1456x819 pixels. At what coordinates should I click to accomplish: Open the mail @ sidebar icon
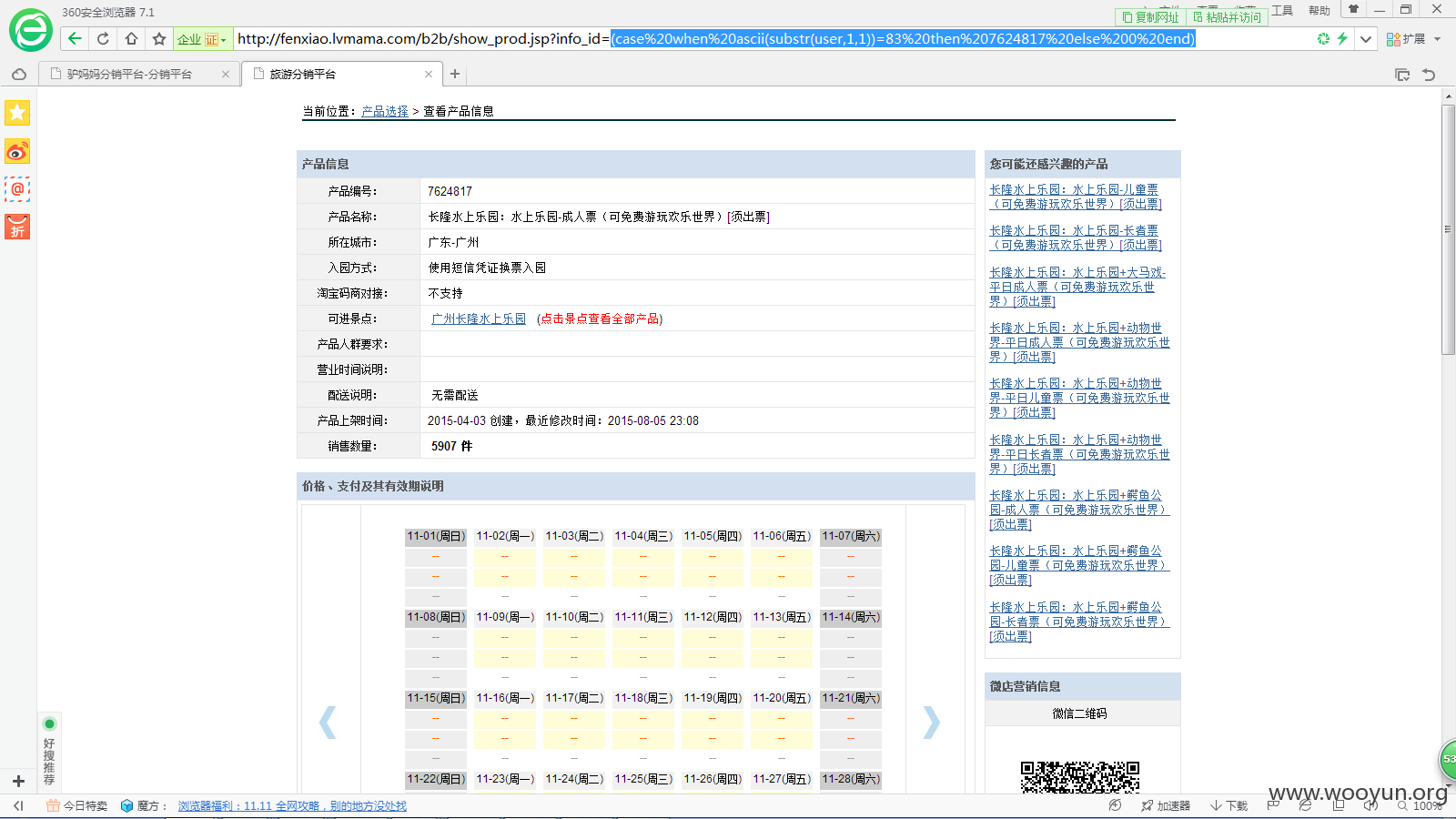17,189
